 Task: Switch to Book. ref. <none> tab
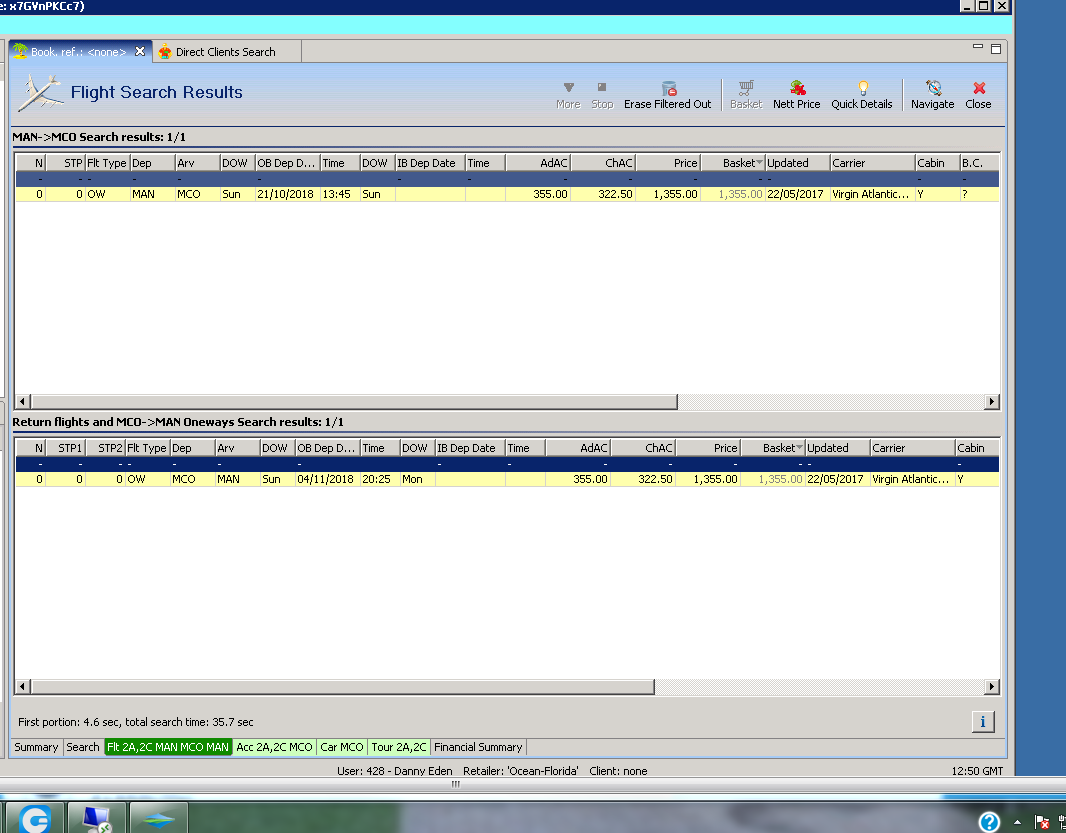point(80,52)
